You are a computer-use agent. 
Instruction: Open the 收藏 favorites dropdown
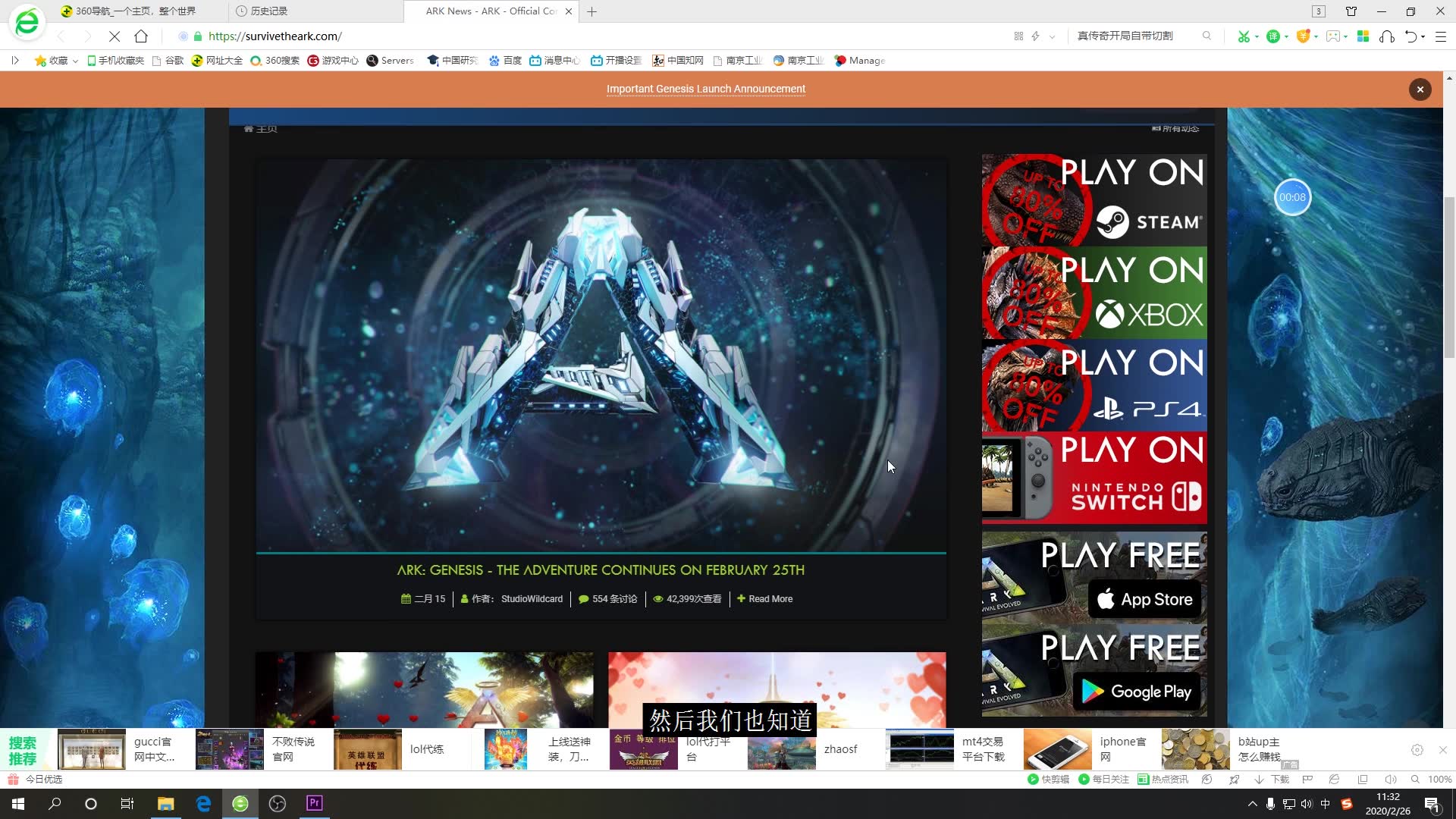point(57,61)
